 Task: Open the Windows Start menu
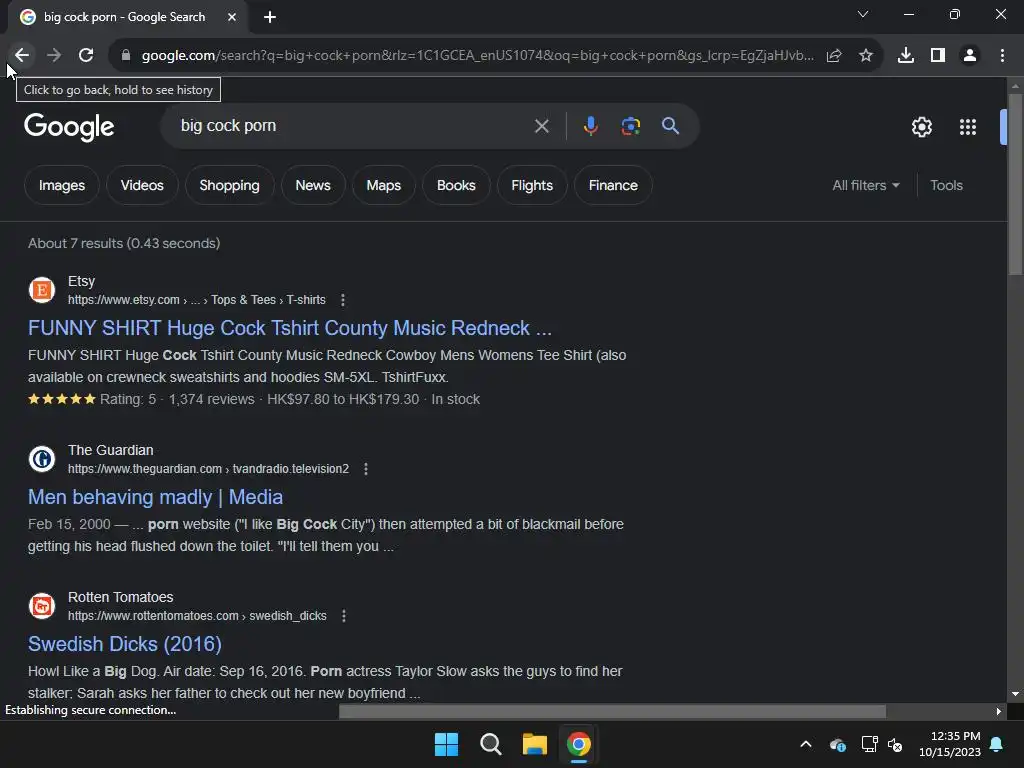pyautogui.click(x=447, y=744)
